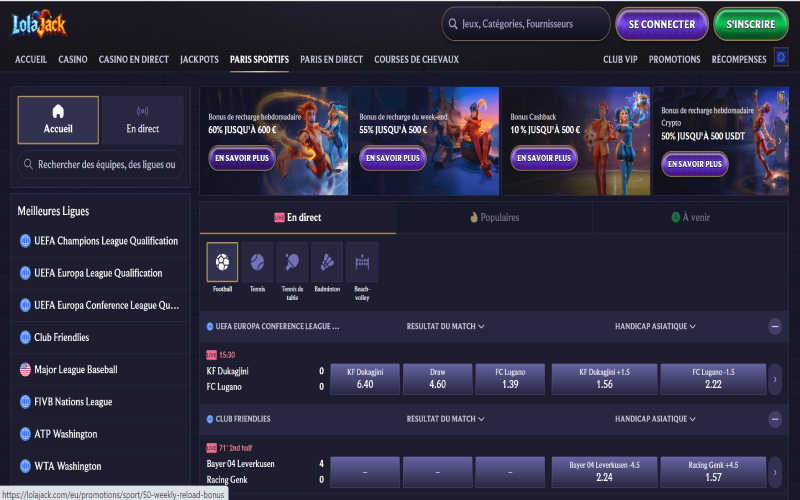Select FC Lugano -1.5 handicap at 2.22

(713, 379)
